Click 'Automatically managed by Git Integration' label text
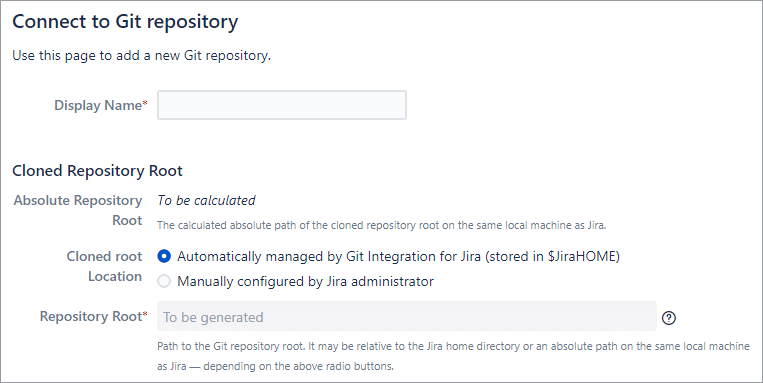Viewport: 763px width, 383px height. (328, 256)
